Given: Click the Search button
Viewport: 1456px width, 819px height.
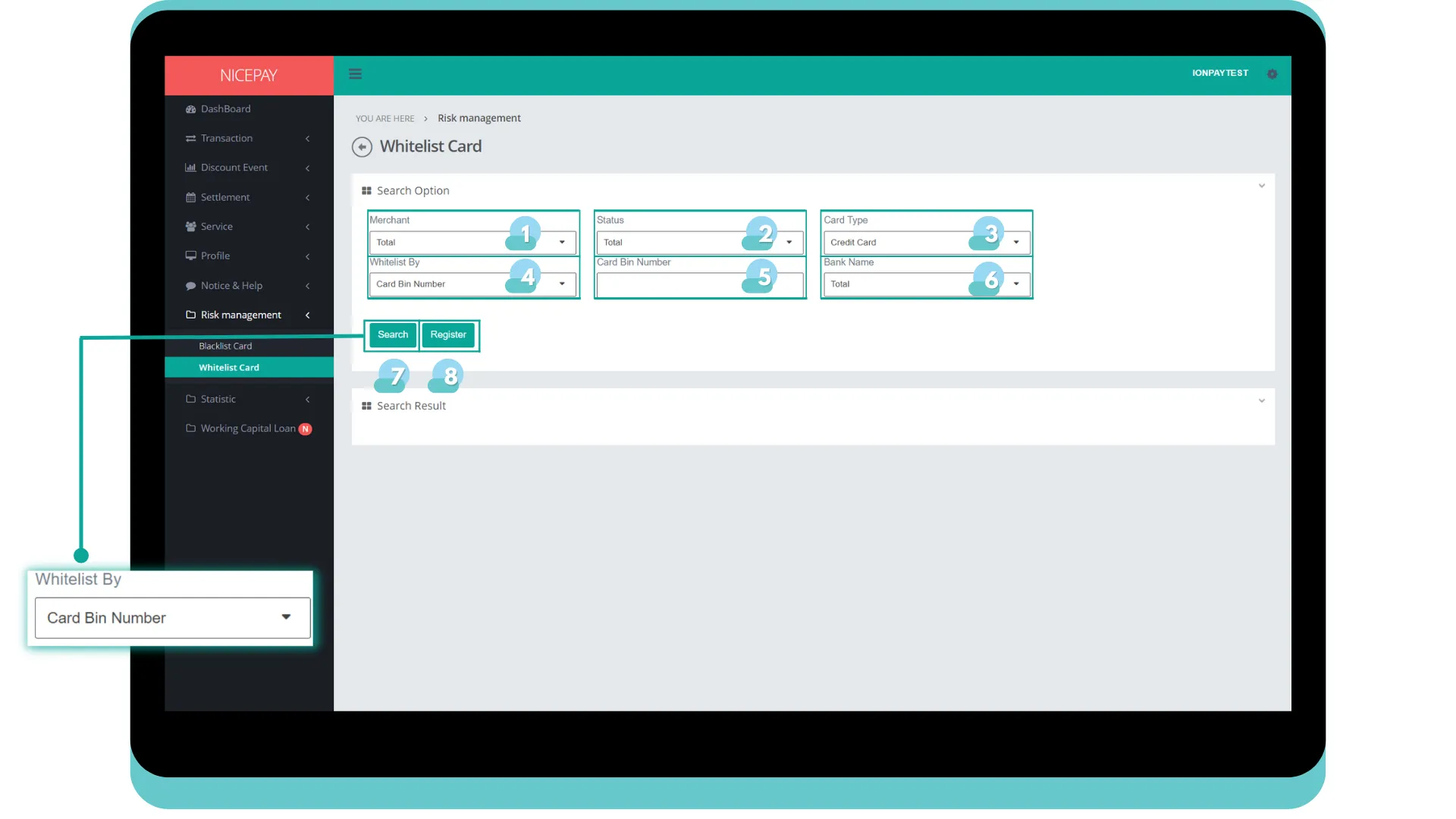Looking at the screenshot, I should coord(392,334).
